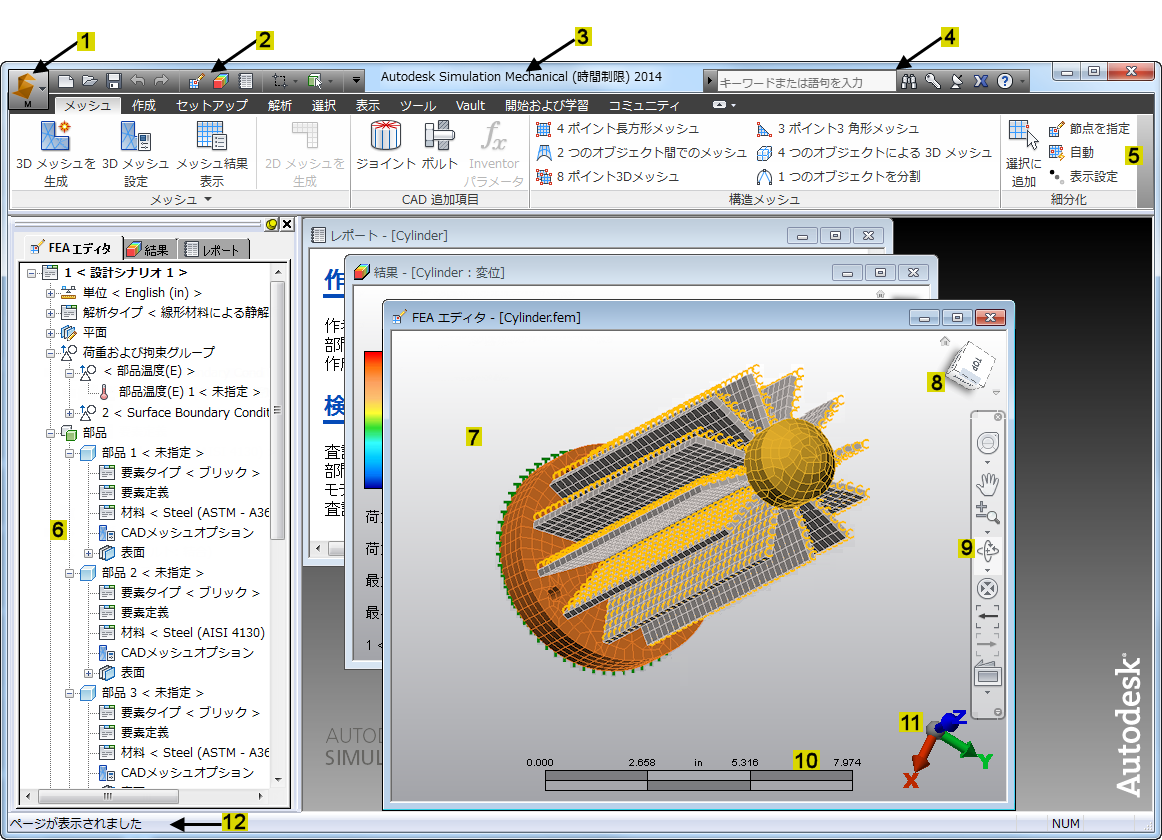Screen dimensions: 1162x840
Task: Click 自動 refinement command
Action: click(1072, 153)
